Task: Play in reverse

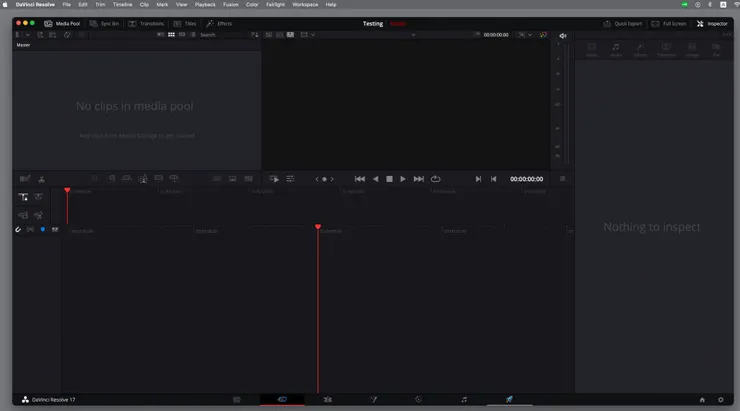Action: point(376,179)
